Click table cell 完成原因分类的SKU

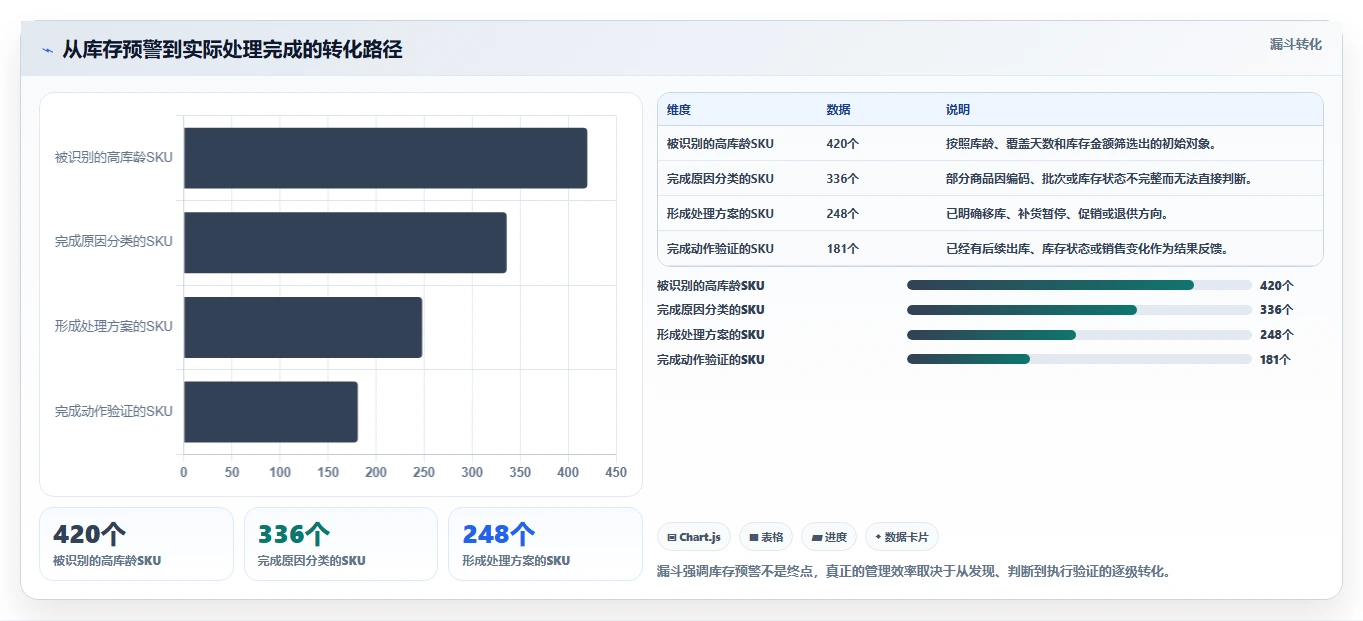(720, 179)
